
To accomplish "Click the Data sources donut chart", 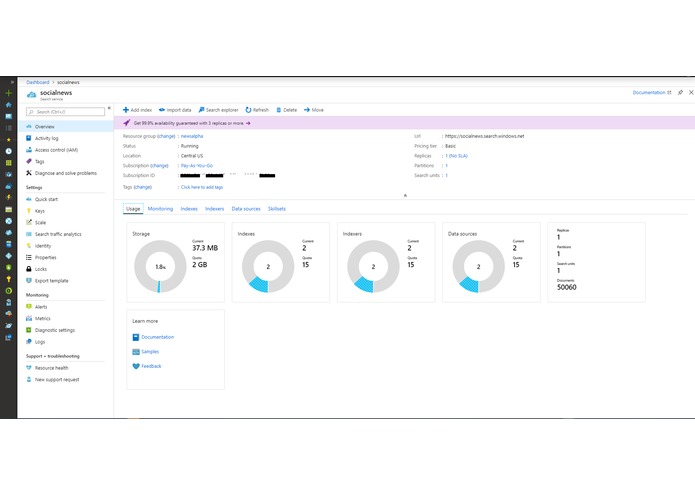I will (478, 266).
